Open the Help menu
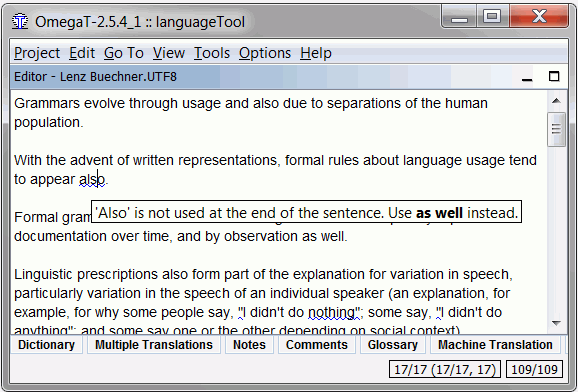Viewport: 578px width, 392px height. (x=316, y=53)
